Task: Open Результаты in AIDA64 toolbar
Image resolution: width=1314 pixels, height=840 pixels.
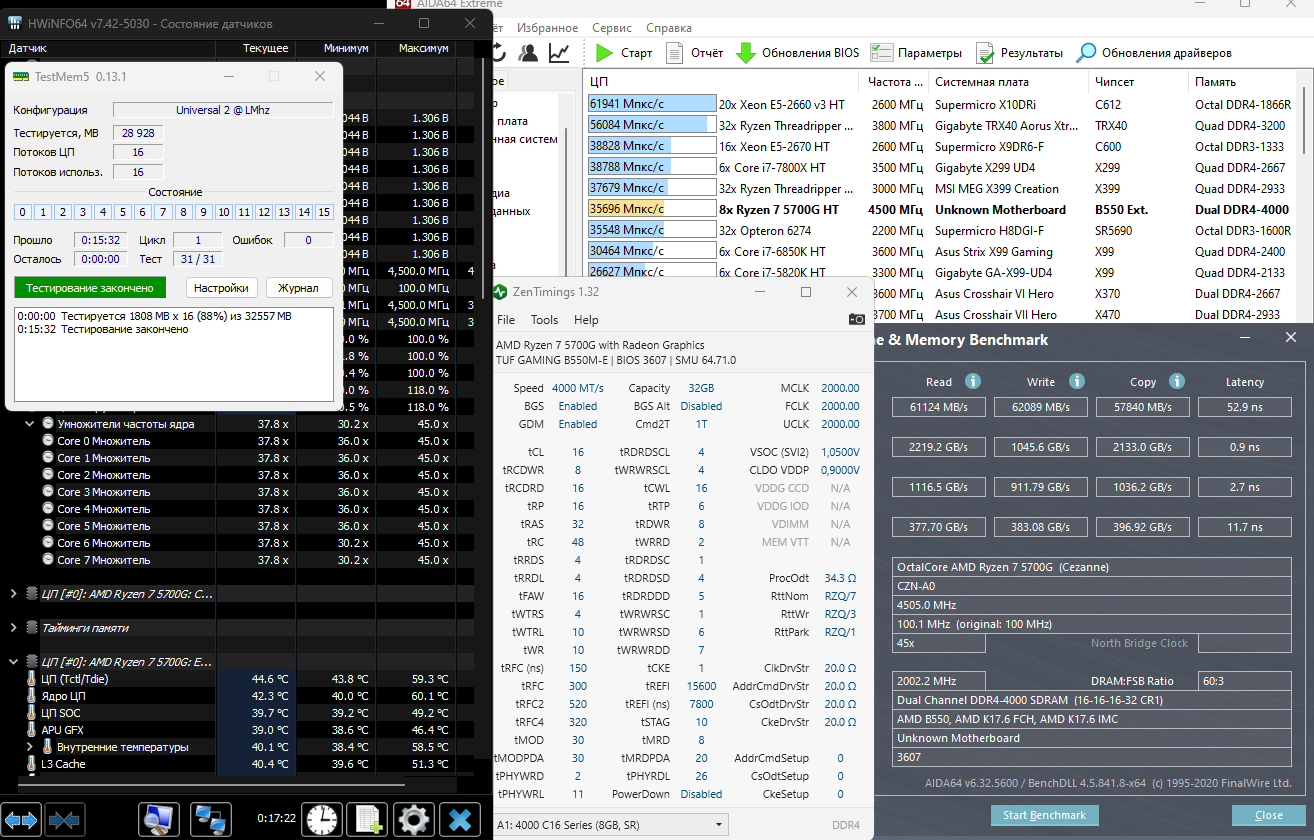Action: click(1019, 53)
